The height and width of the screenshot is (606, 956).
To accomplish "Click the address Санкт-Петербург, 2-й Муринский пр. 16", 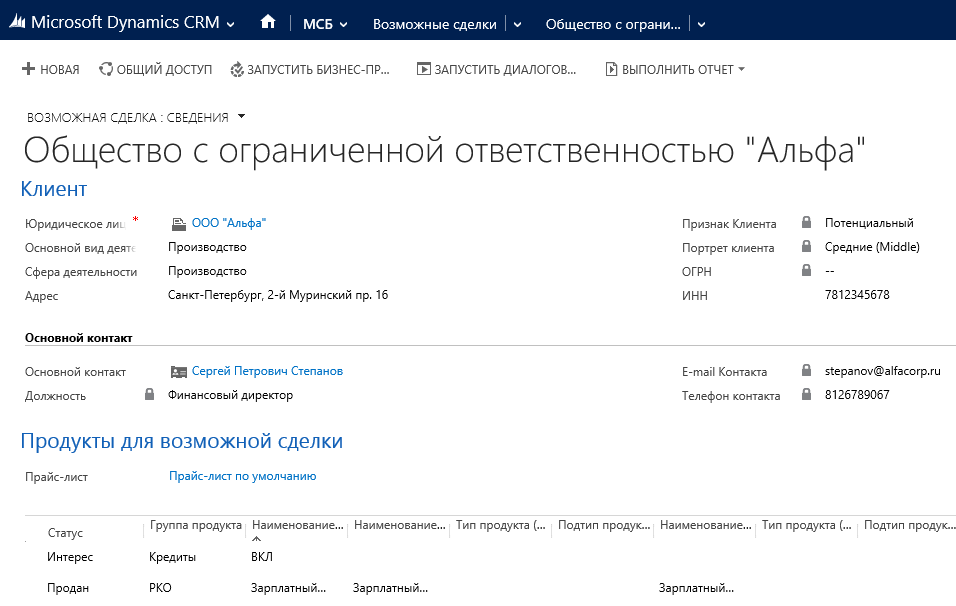I will 278,295.
